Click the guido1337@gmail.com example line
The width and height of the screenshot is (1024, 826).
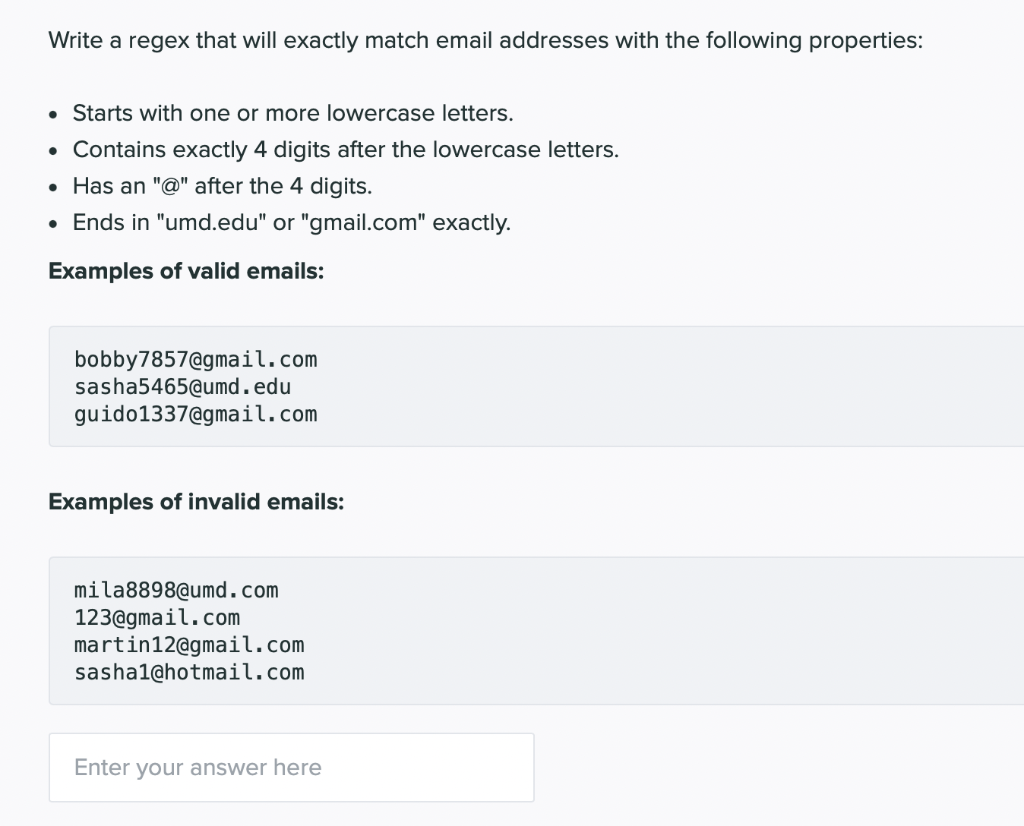195,413
